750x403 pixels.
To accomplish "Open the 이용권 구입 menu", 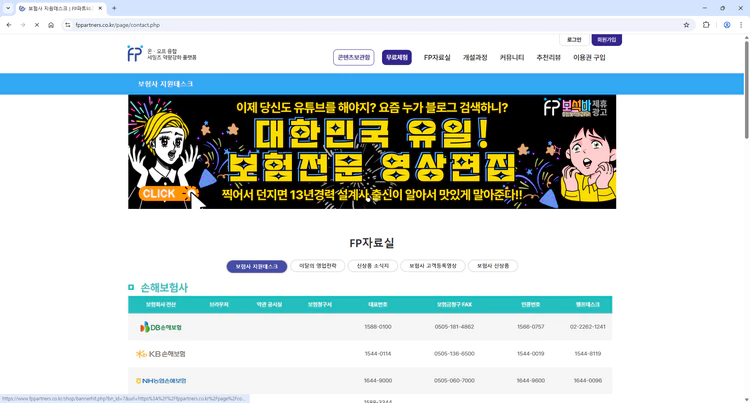I will [x=589, y=57].
